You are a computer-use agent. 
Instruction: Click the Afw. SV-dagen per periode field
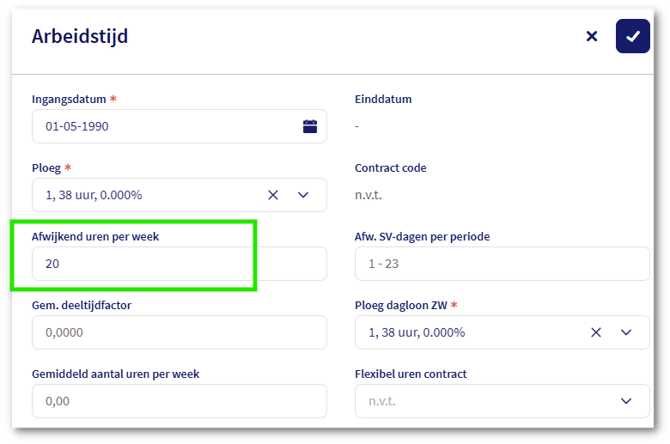(502, 264)
